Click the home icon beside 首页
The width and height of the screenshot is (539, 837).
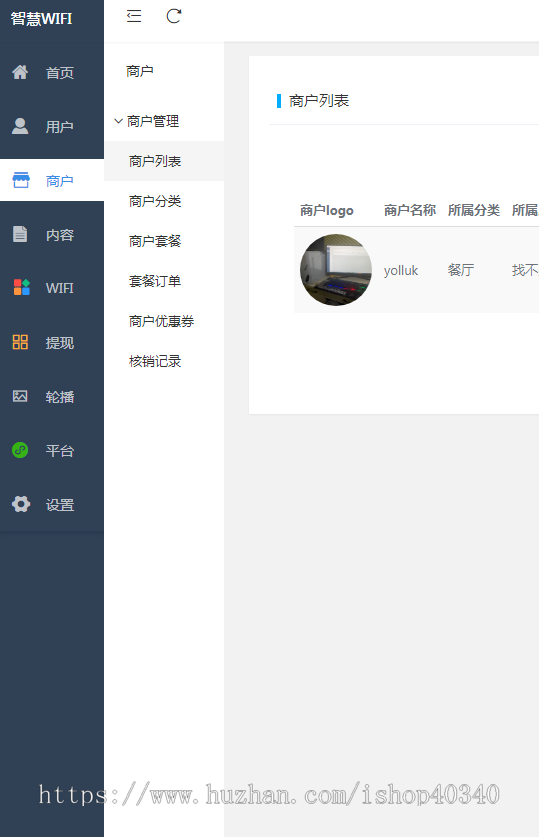coord(20,72)
